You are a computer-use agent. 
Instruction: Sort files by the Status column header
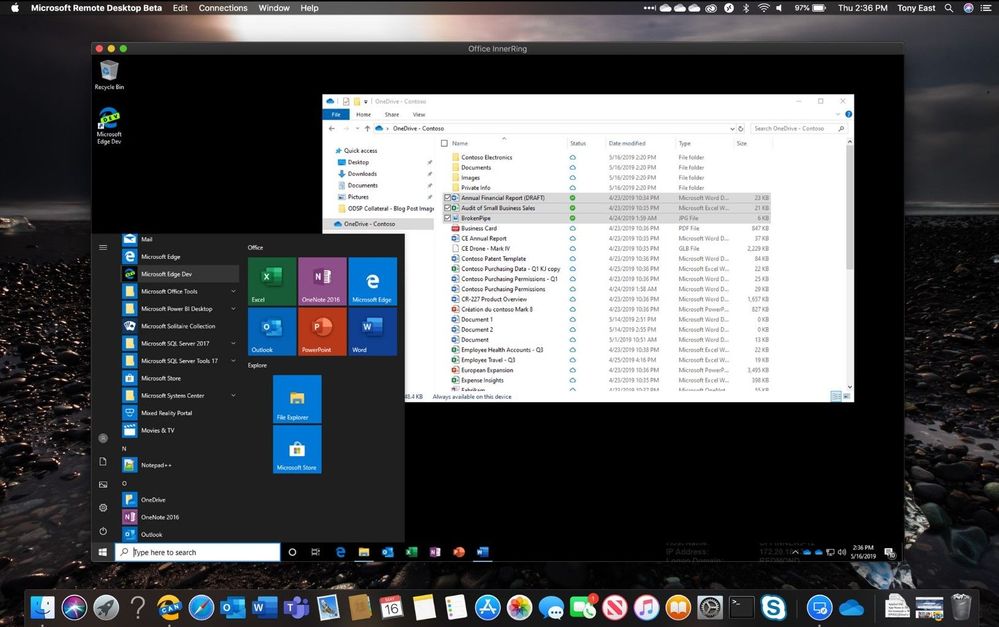pos(578,143)
